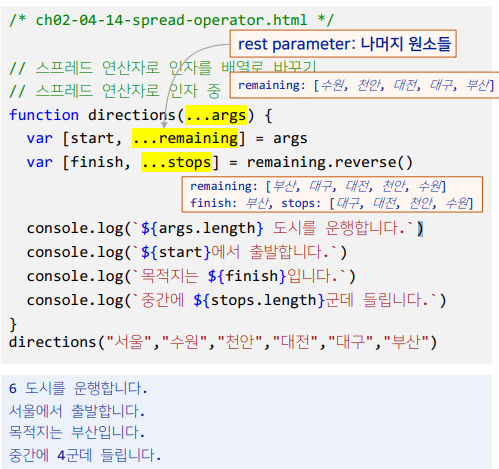
Task: Click 'var [finish,' declaration
Action: tap(79, 162)
